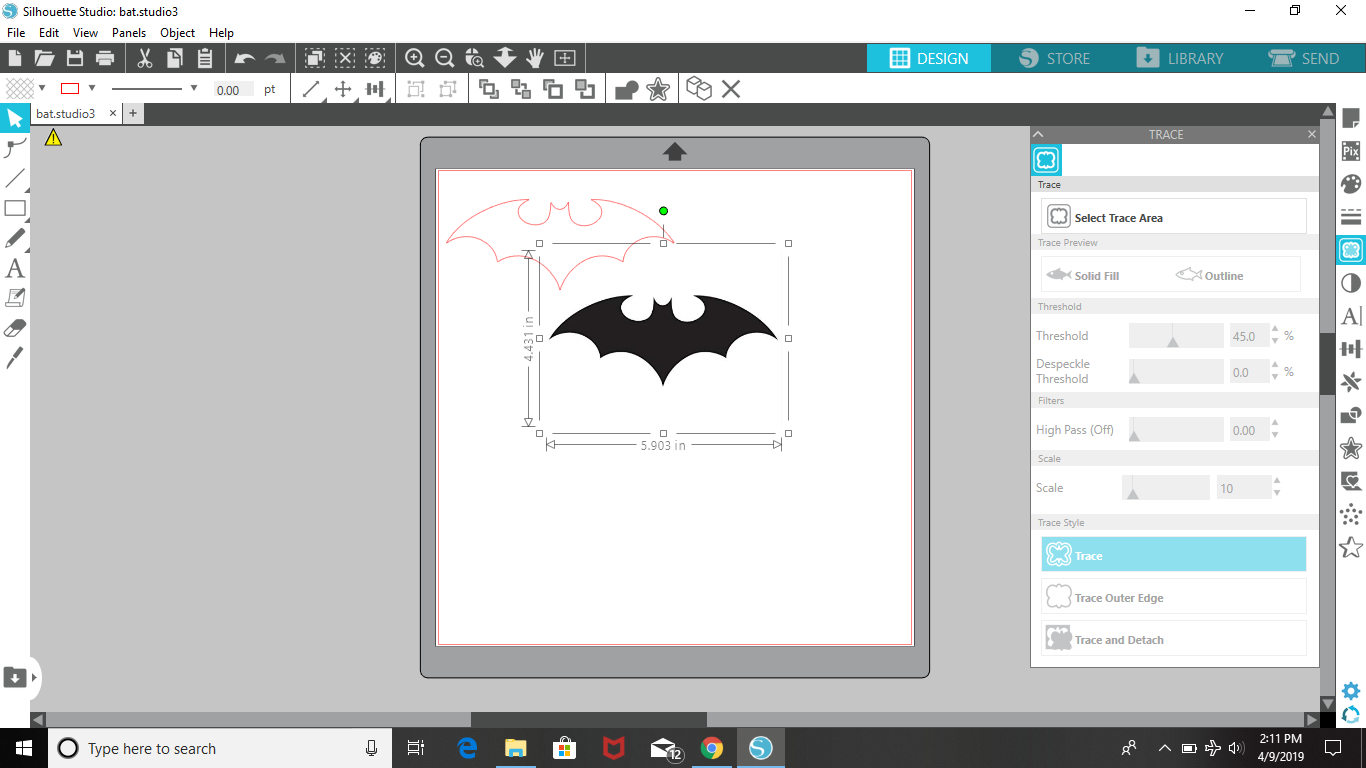The width and height of the screenshot is (1366, 768).
Task: Zoom out using the magnifier minus icon
Action: pos(445,58)
